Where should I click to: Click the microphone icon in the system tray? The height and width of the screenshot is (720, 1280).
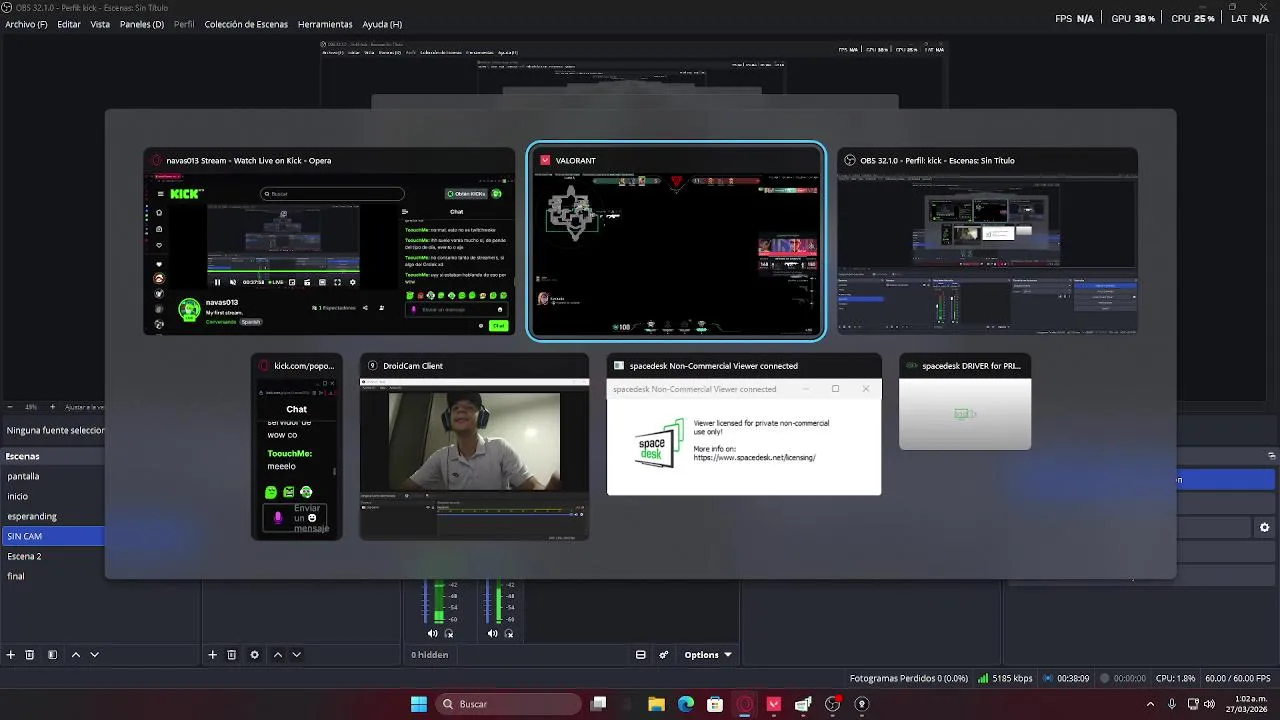(1172, 704)
